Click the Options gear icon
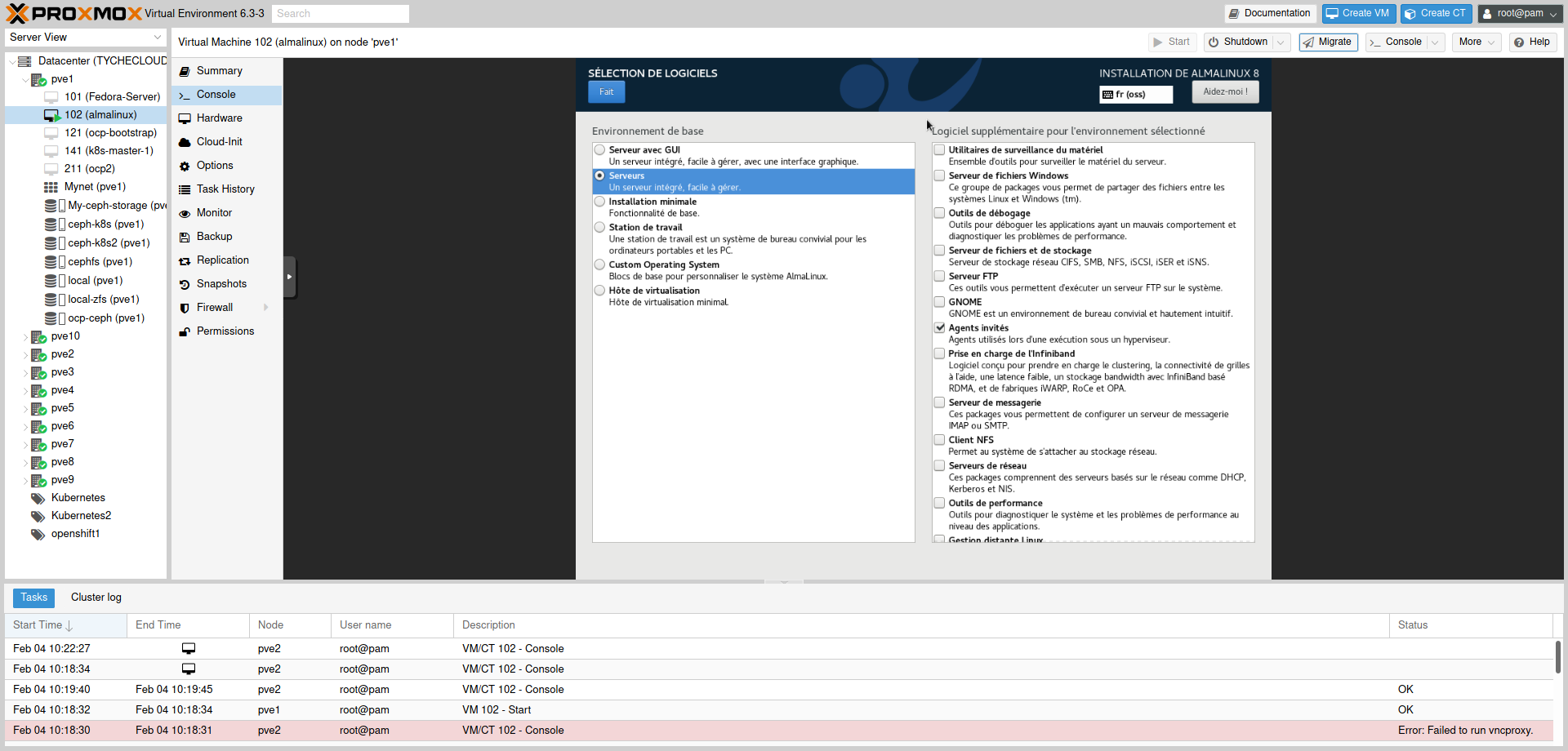The width and height of the screenshot is (1568, 751). click(185, 166)
